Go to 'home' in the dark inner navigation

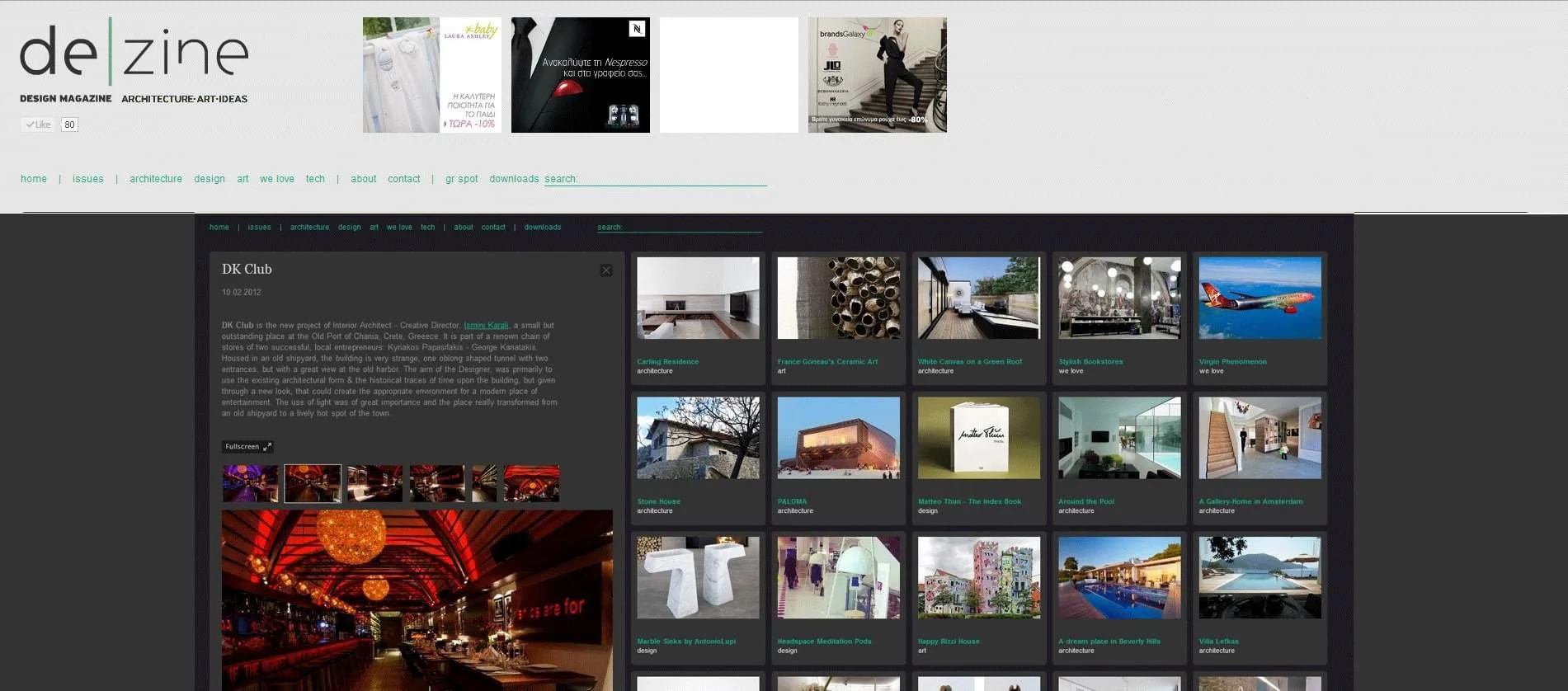[219, 228]
